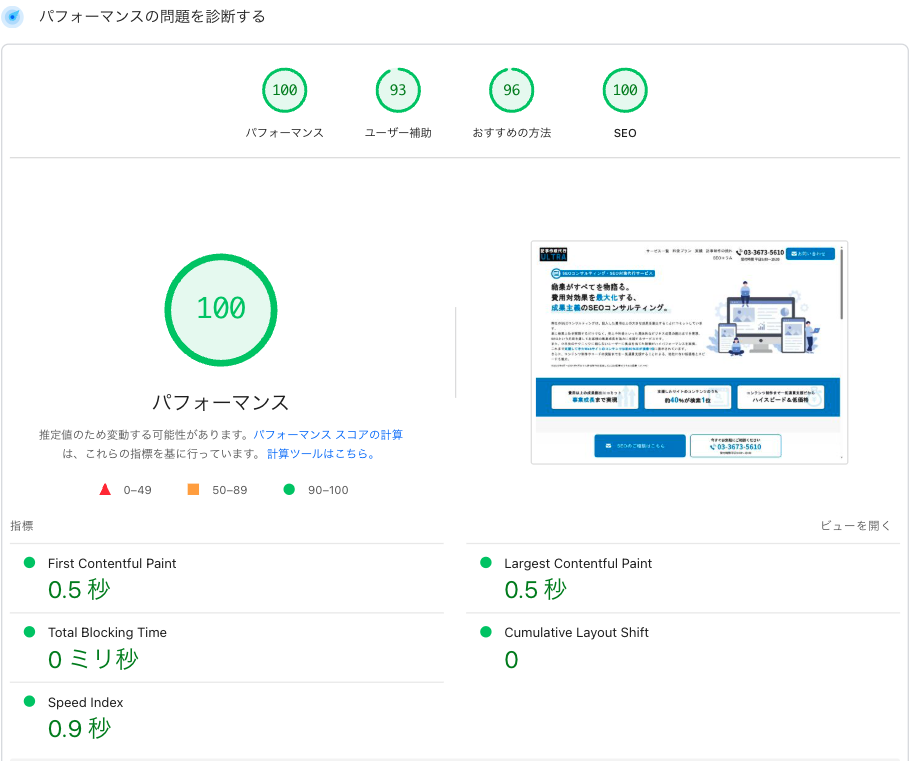Expand the ビューを開く metrics view
This screenshot has width=919, height=761.
pyautogui.click(x=855, y=526)
